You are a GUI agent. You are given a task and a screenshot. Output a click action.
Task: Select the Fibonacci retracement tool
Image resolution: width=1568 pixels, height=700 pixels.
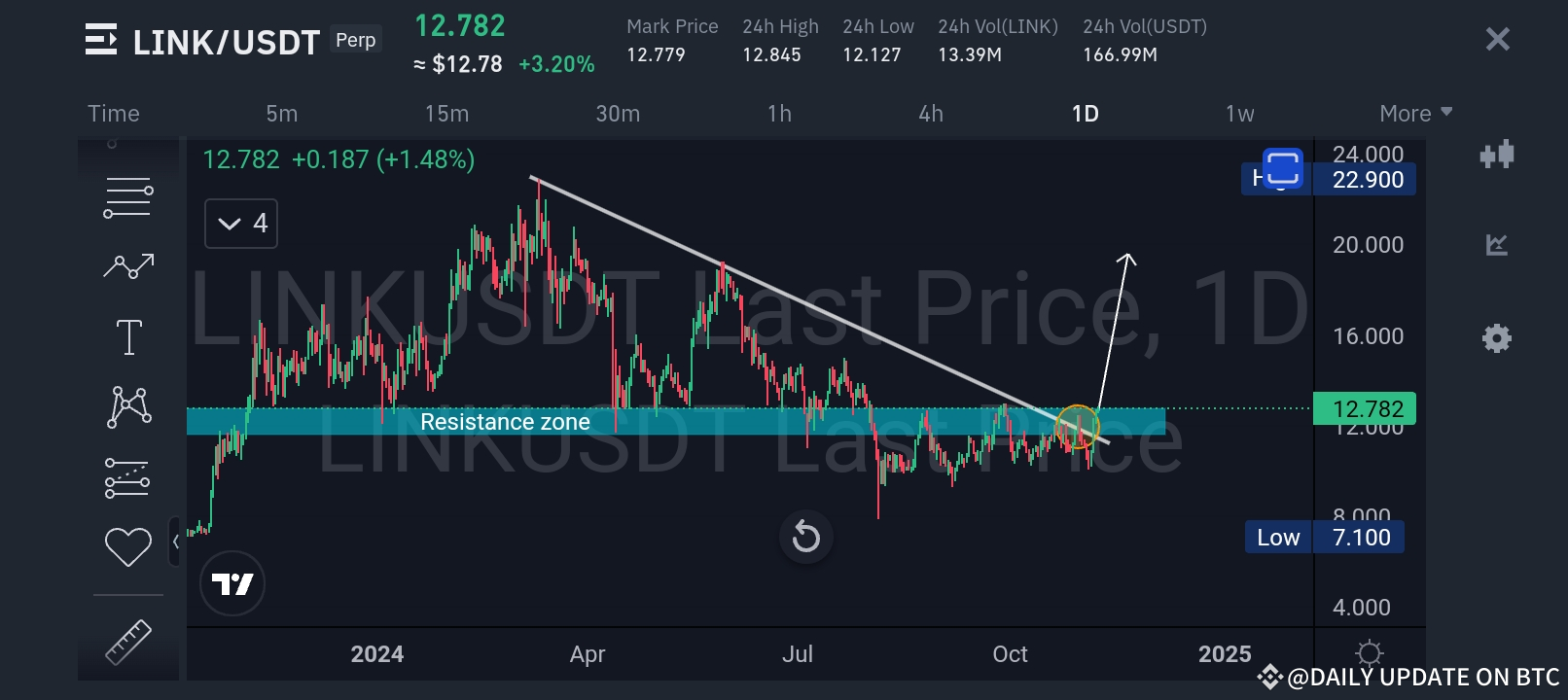[127, 477]
